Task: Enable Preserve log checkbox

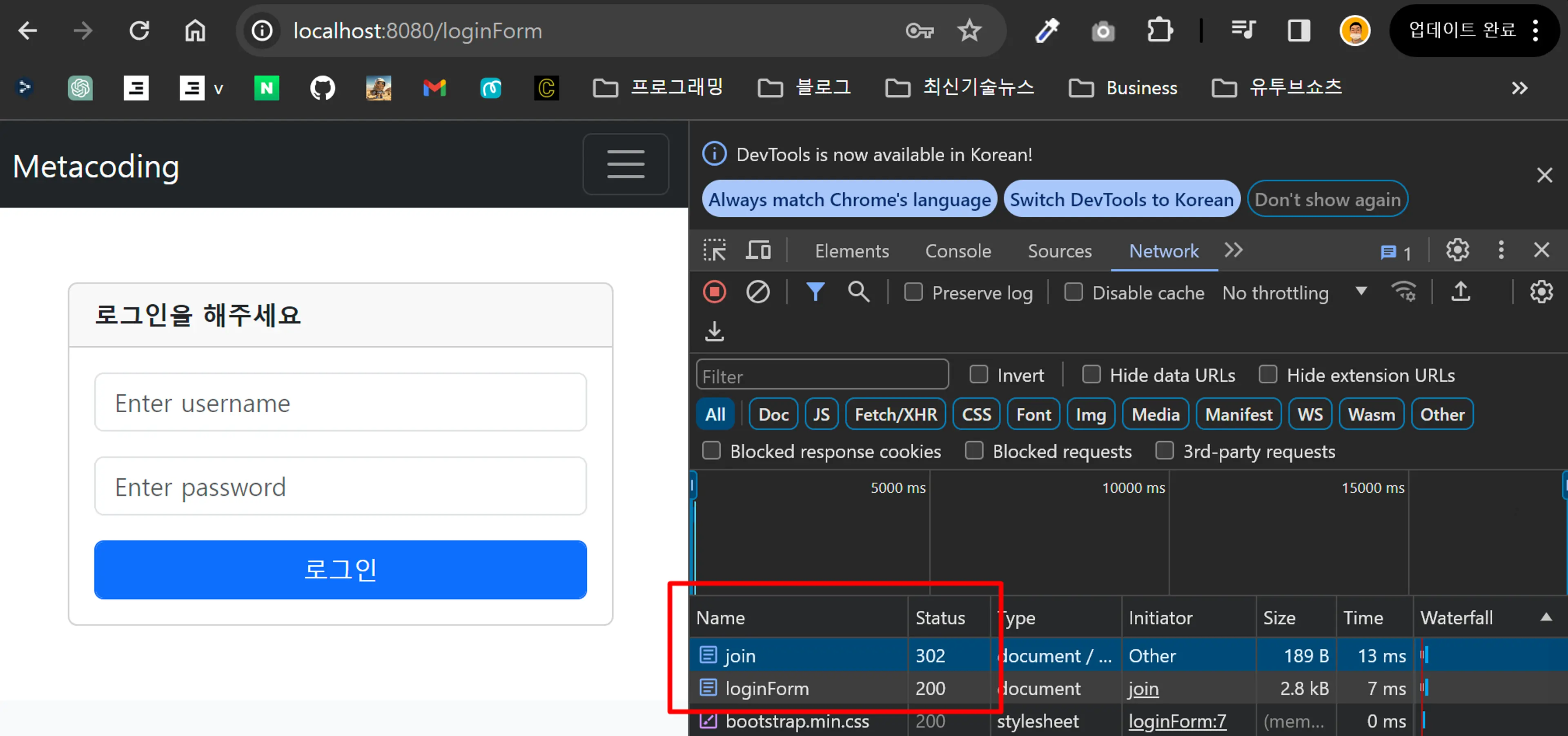Action: tap(913, 292)
